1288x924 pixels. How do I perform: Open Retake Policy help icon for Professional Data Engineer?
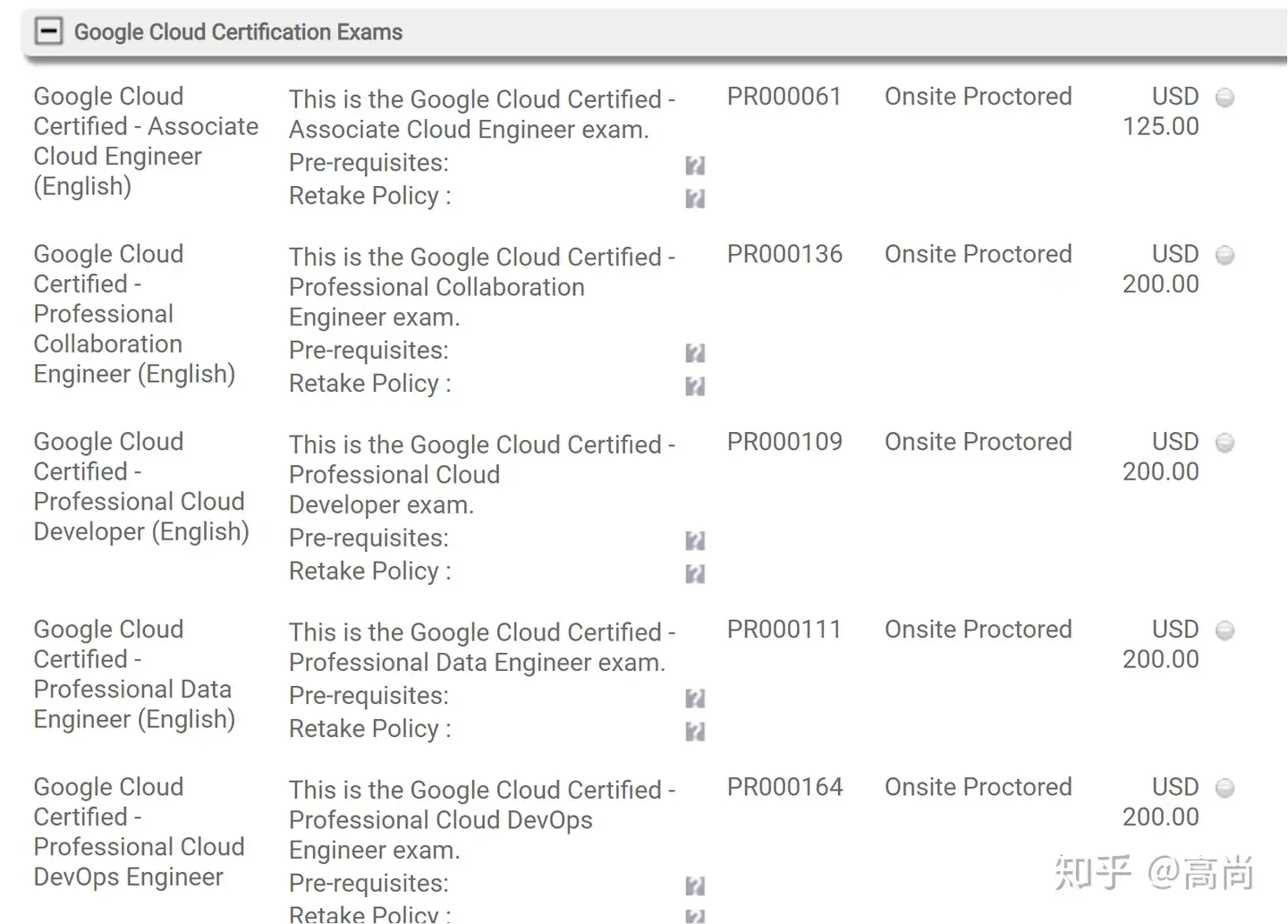[x=695, y=732]
